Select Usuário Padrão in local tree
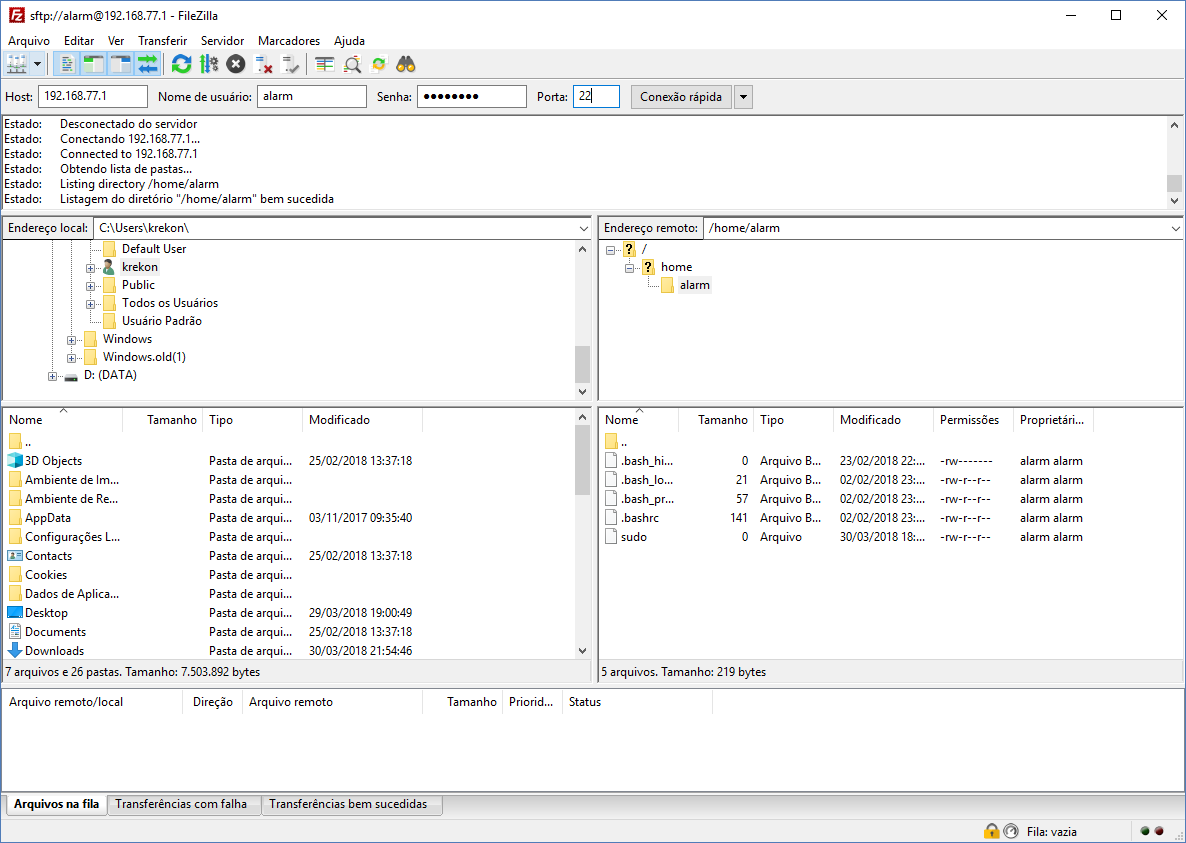This screenshot has height=843, width=1186. coord(162,321)
